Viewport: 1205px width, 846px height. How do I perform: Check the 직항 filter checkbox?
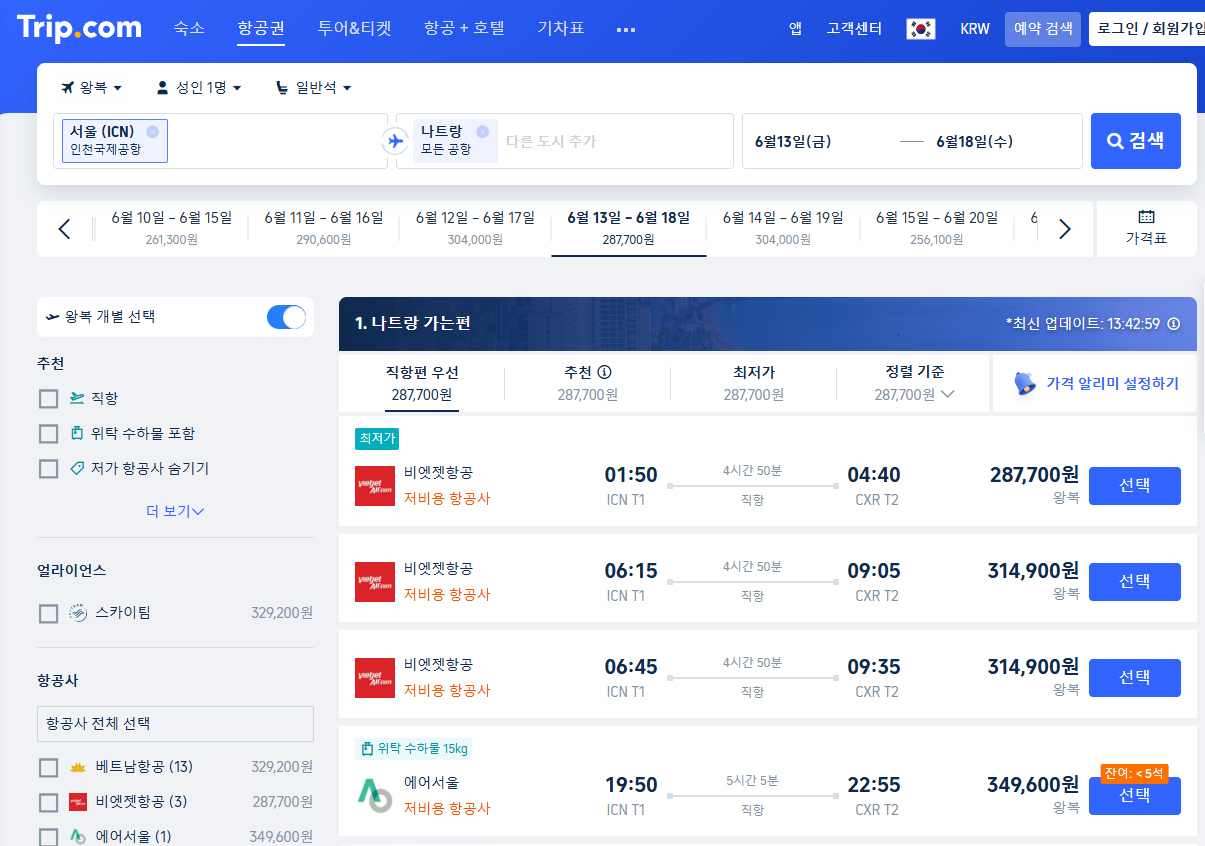pyautogui.click(x=48, y=399)
